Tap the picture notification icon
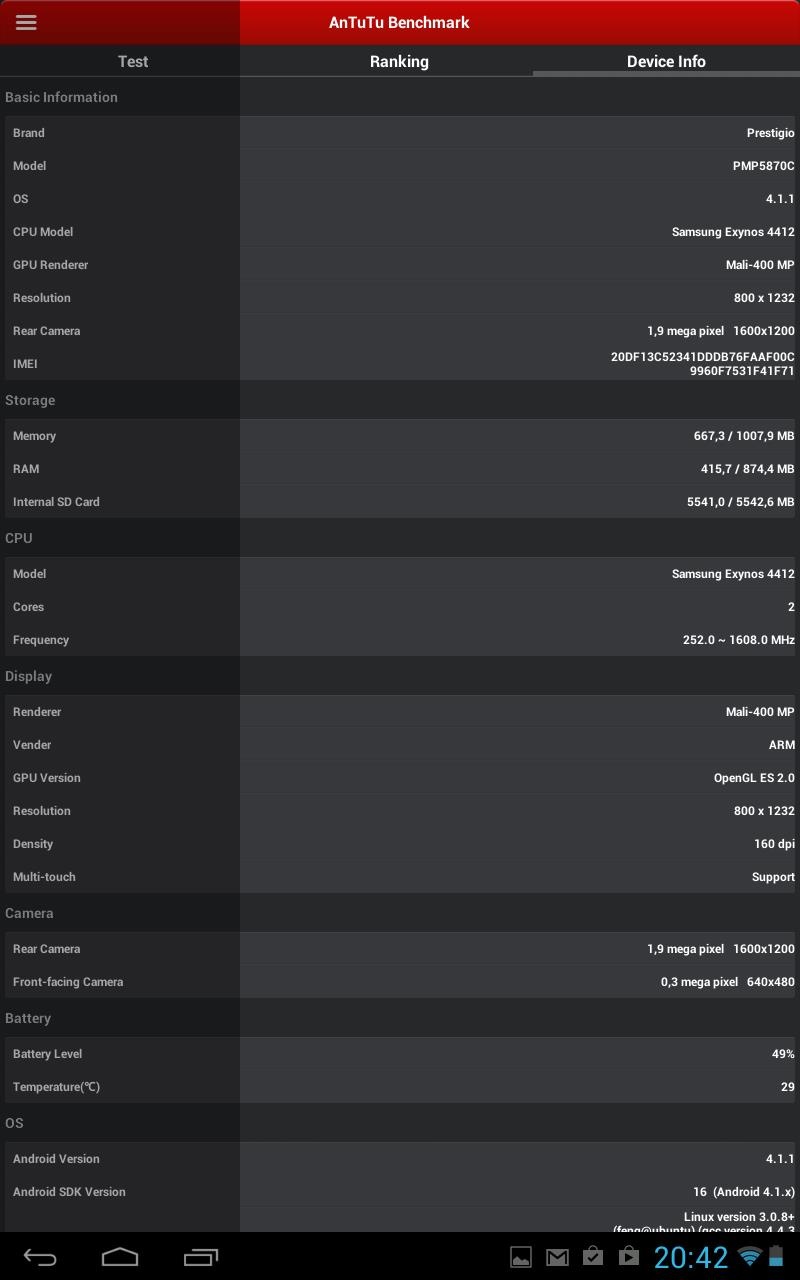The height and width of the screenshot is (1280, 800). click(521, 1257)
